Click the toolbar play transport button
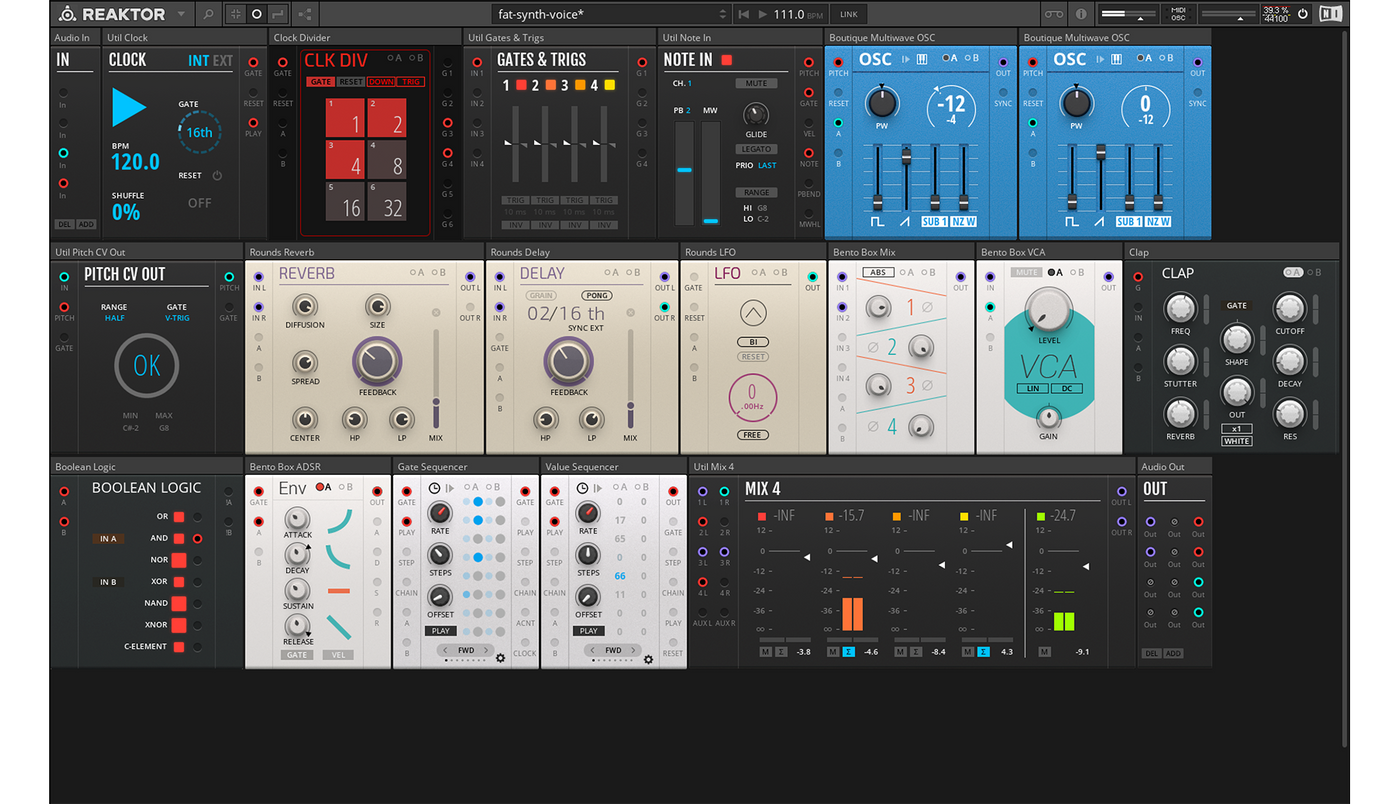This screenshot has width=1400, height=804. click(763, 14)
